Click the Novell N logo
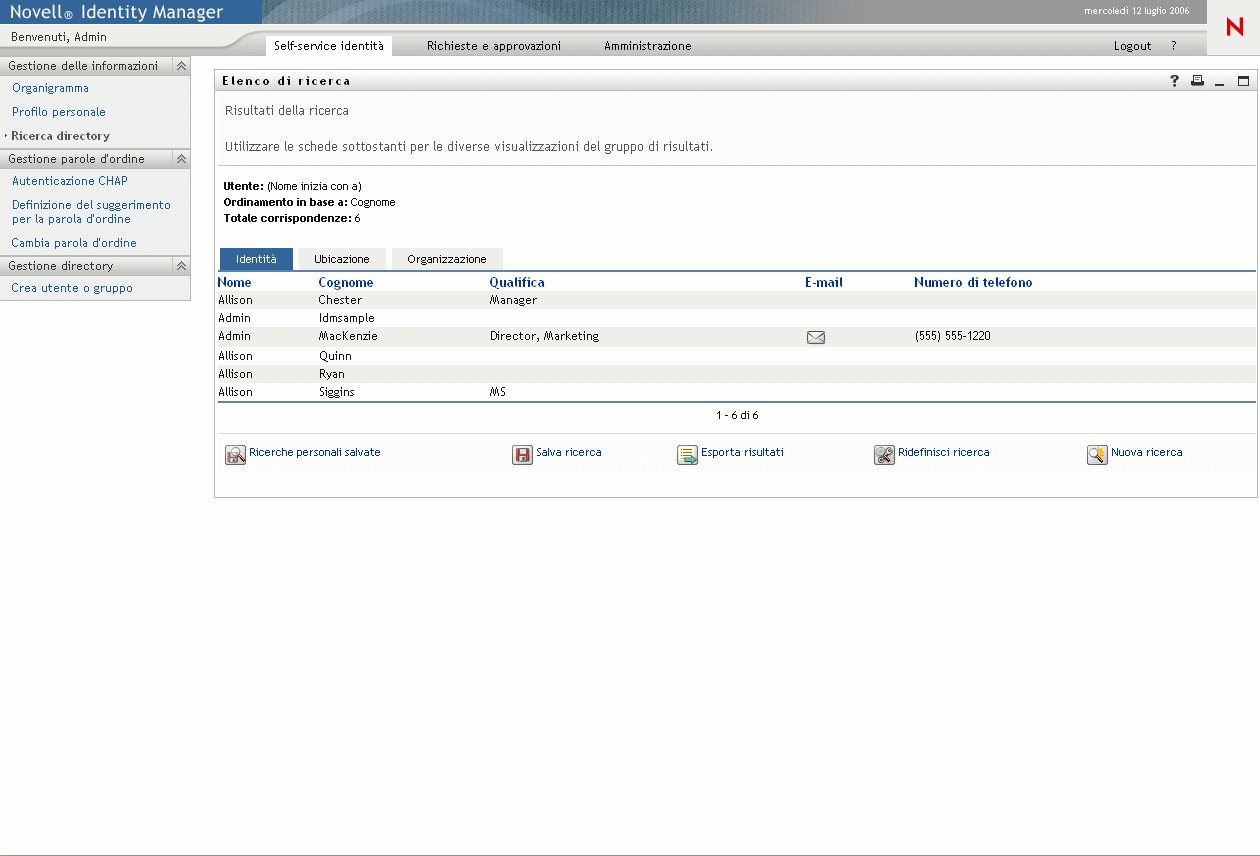 [1235, 28]
